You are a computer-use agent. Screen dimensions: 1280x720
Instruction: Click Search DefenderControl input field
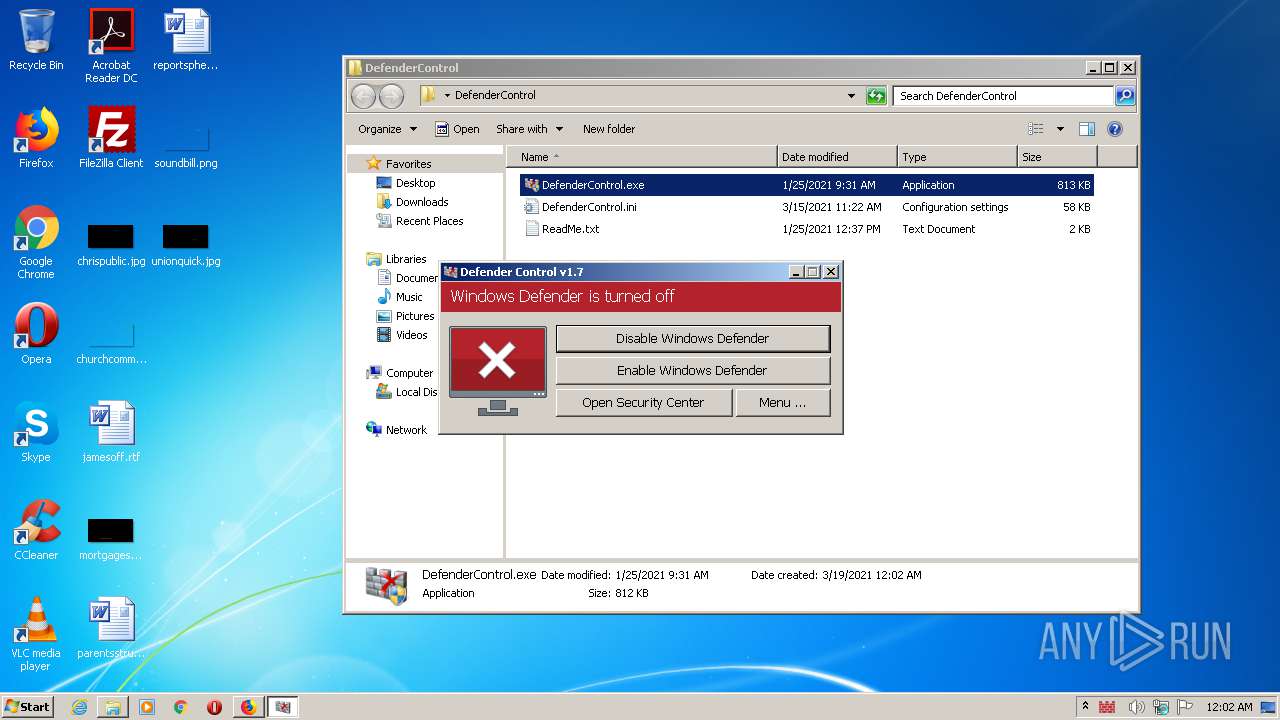click(1003, 96)
